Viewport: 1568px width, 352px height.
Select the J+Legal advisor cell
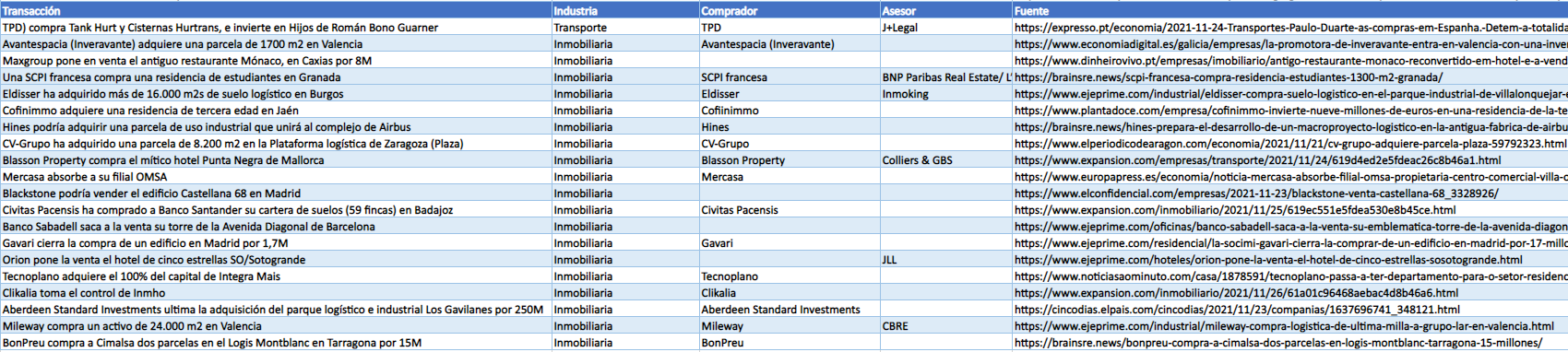coord(946,28)
